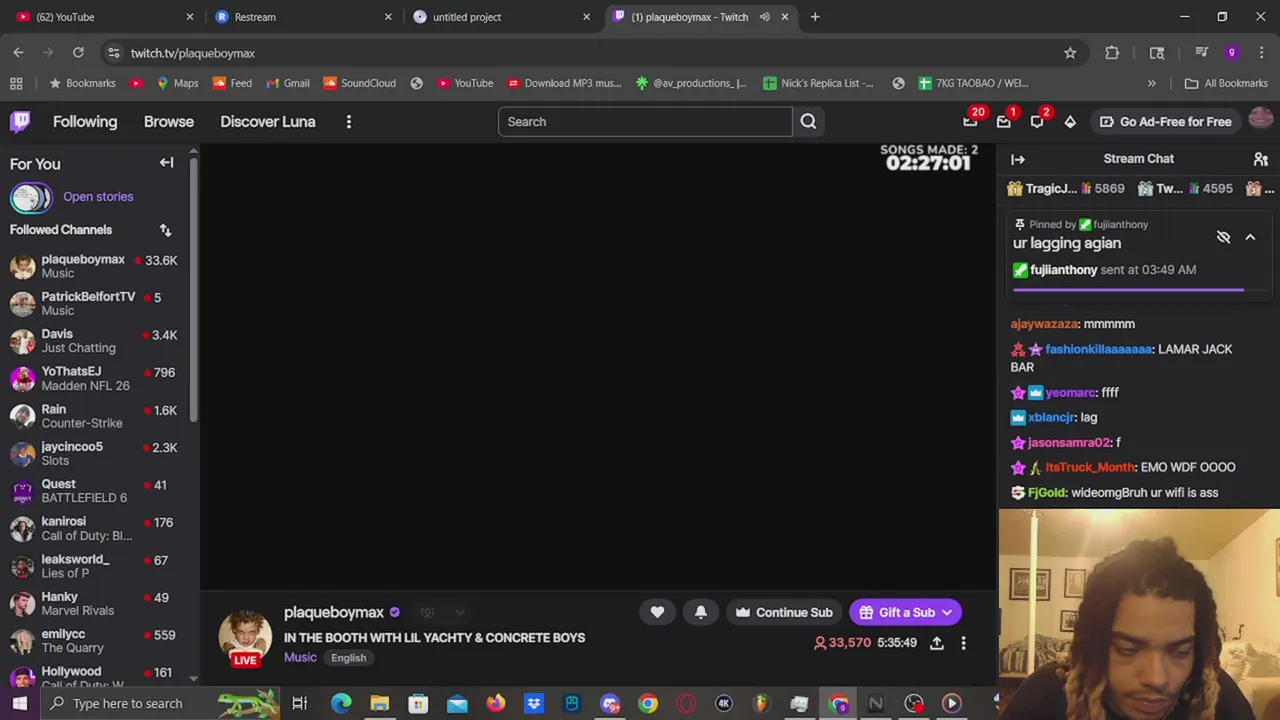This screenshot has width=1280, height=720.
Task: Open File Explorer from taskbar
Action: (379, 703)
